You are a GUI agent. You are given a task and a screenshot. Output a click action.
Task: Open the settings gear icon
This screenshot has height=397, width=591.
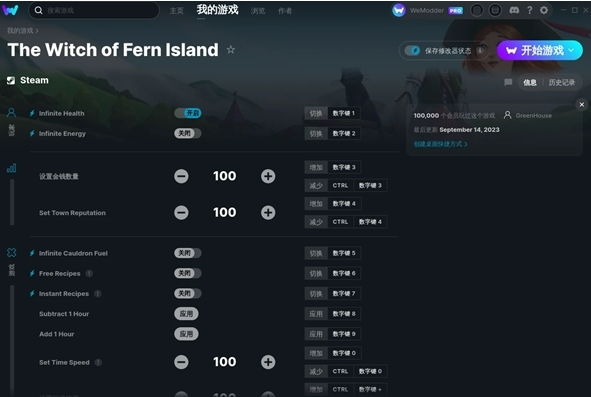[544, 11]
